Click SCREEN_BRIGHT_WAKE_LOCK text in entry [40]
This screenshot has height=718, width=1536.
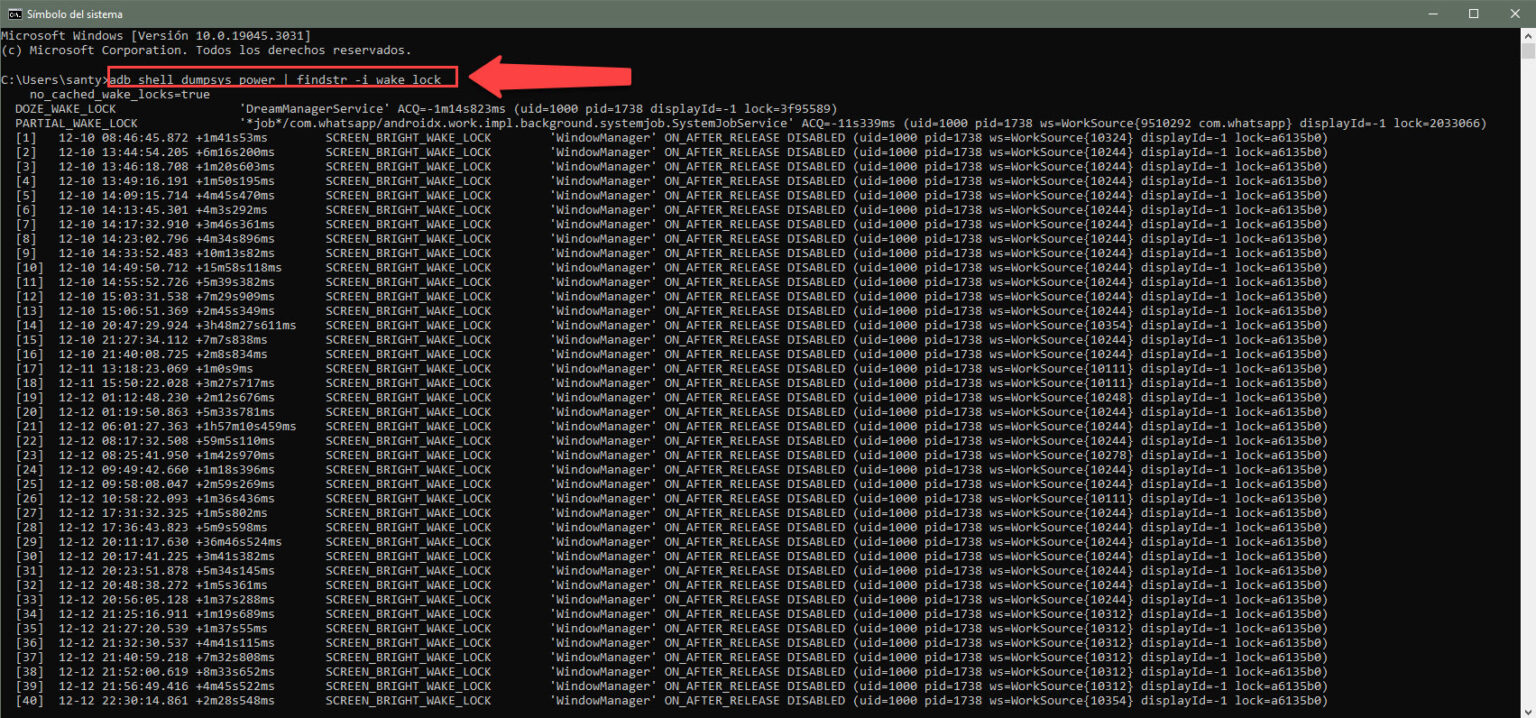408,701
